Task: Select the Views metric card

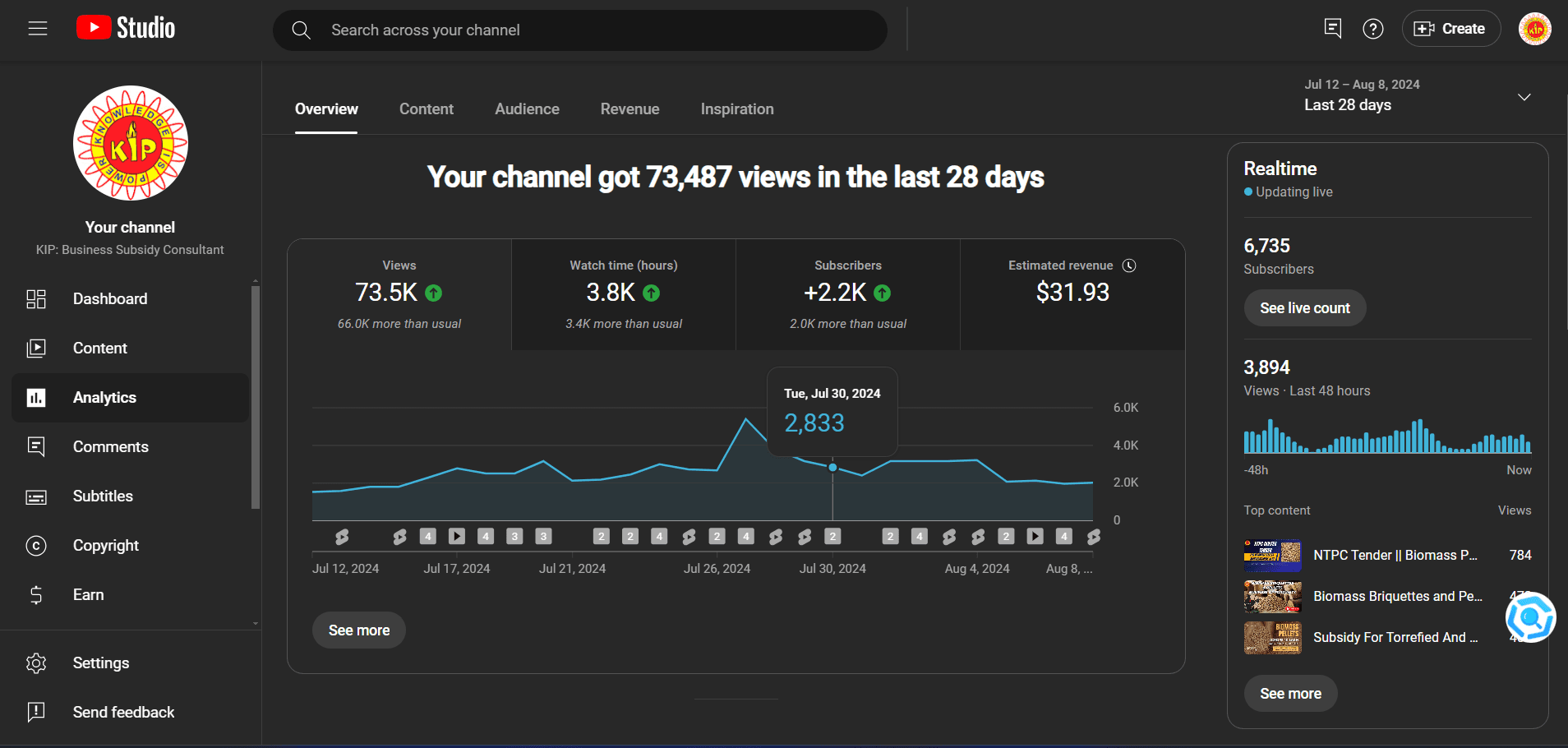Action: tap(399, 294)
